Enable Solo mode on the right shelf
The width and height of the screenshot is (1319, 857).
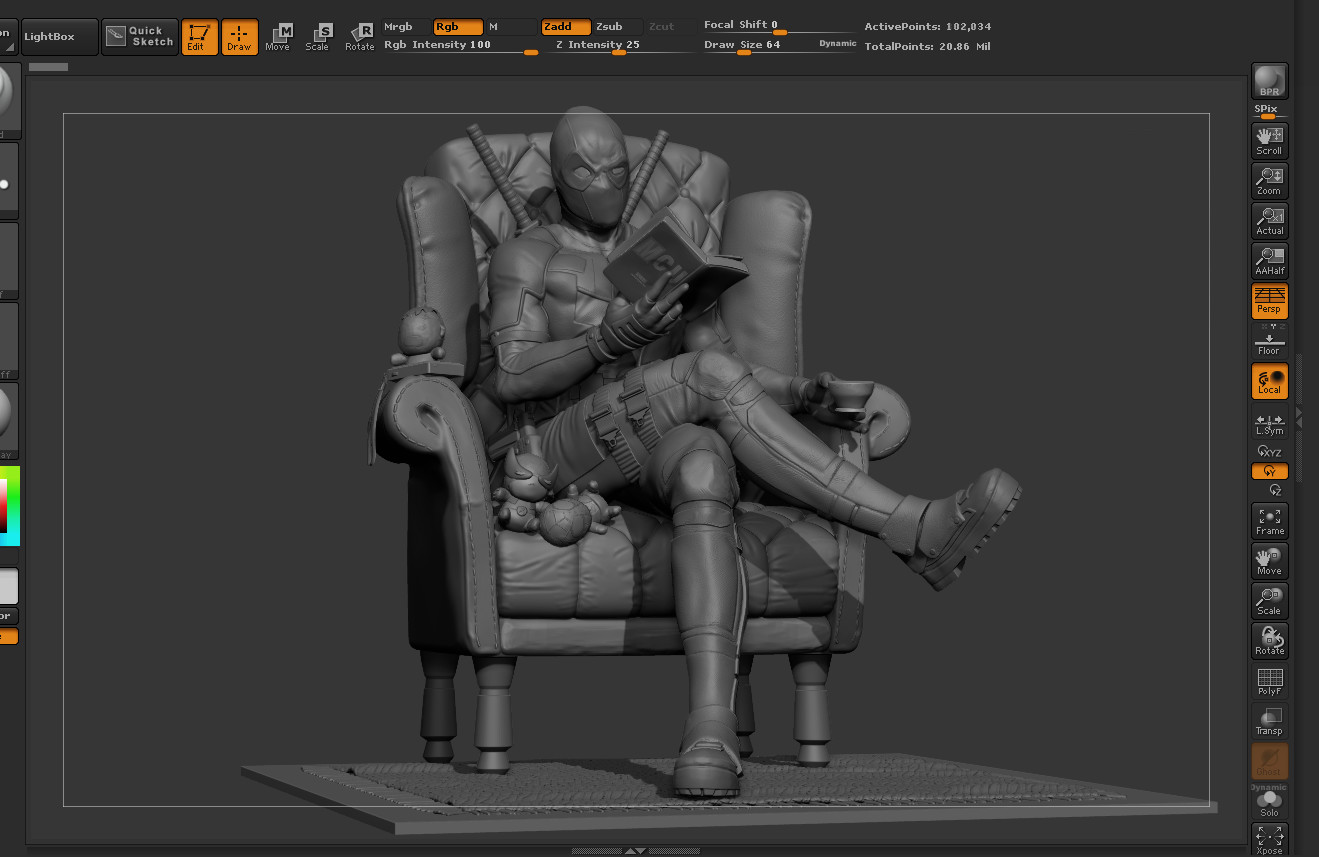pyautogui.click(x=1269, y=802)
